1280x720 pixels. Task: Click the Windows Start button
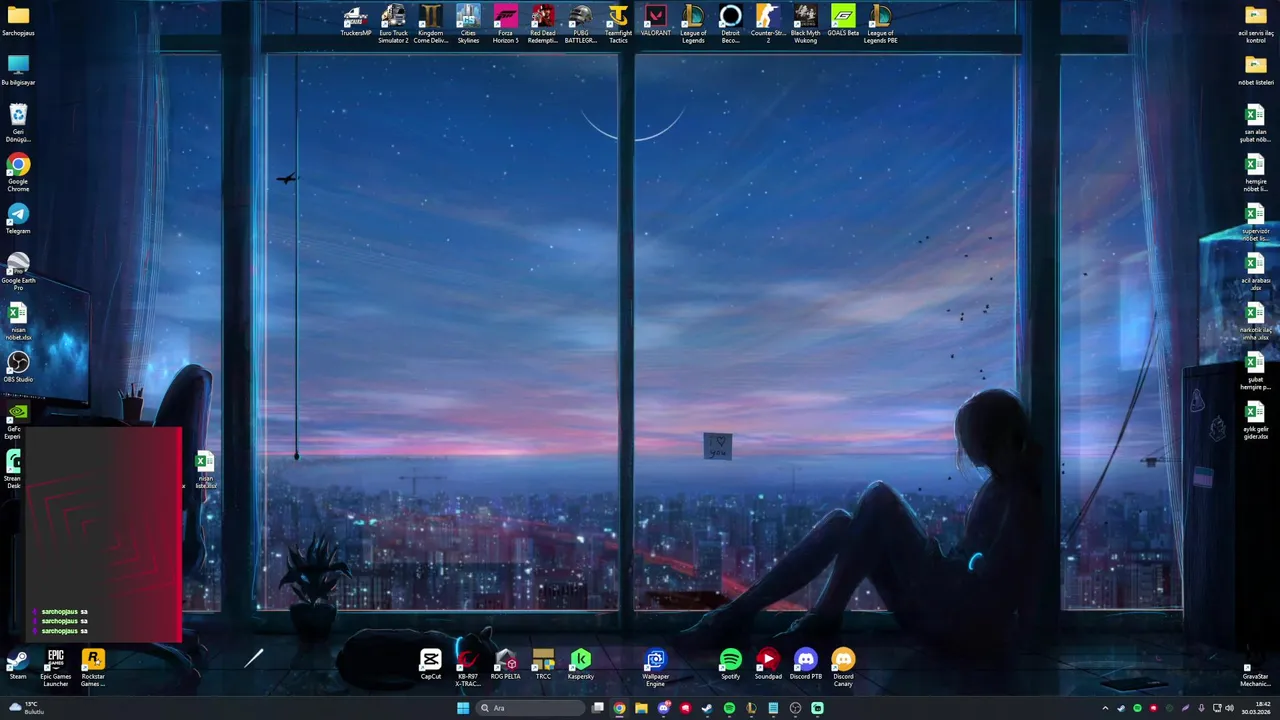coord(462,708)
